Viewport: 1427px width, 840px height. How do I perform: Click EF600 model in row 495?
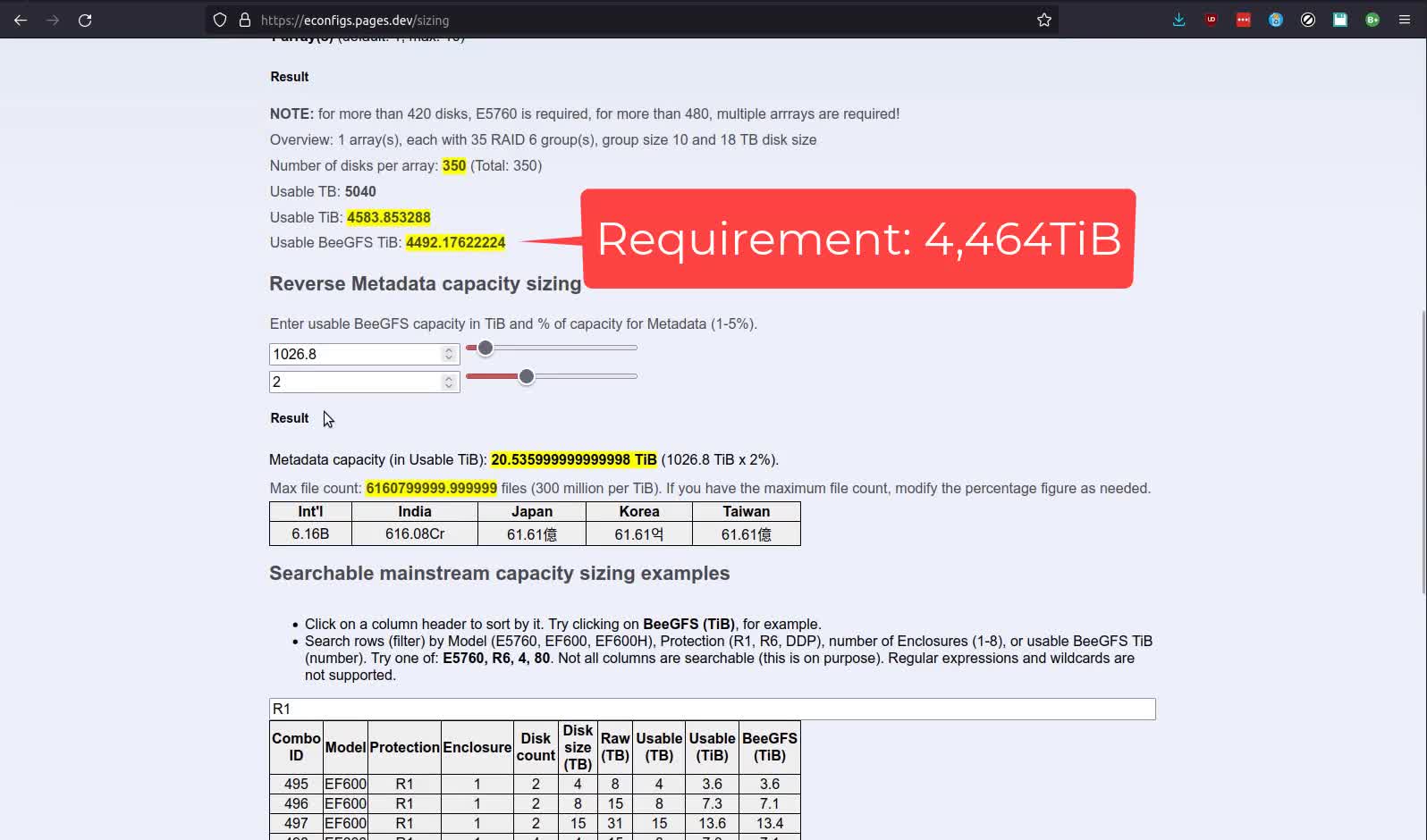click(345, 784)
